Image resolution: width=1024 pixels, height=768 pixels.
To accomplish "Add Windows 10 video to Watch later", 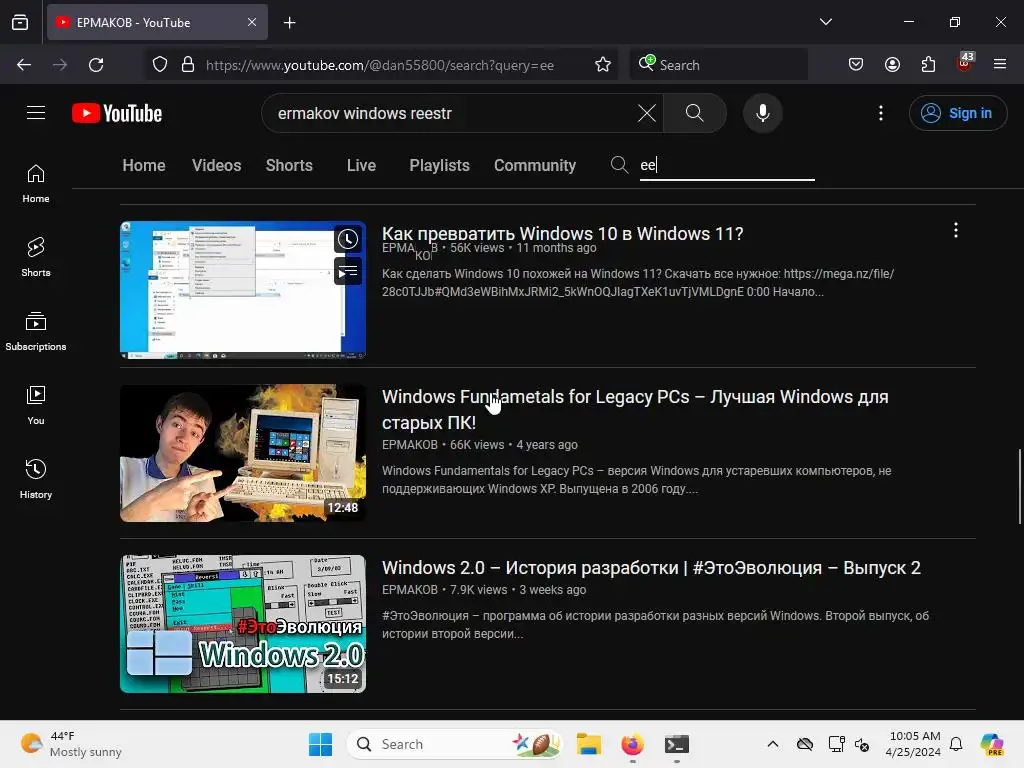I will click(347, 239).
